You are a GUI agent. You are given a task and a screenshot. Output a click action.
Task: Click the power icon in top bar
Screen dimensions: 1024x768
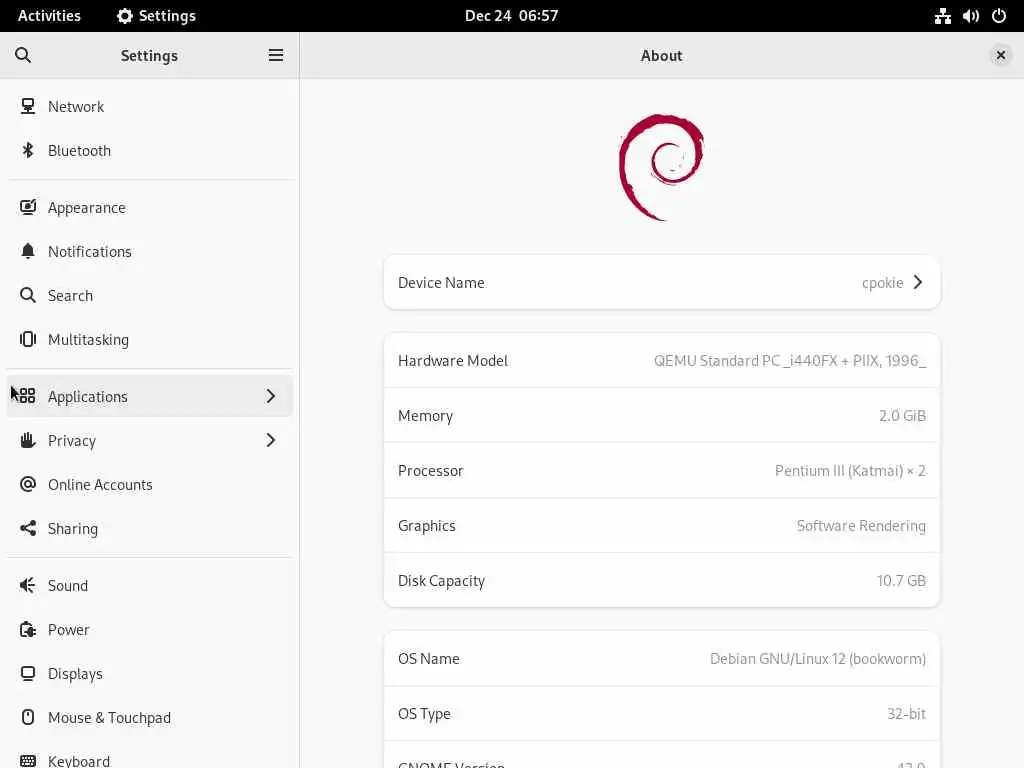[x=999, y=16]
